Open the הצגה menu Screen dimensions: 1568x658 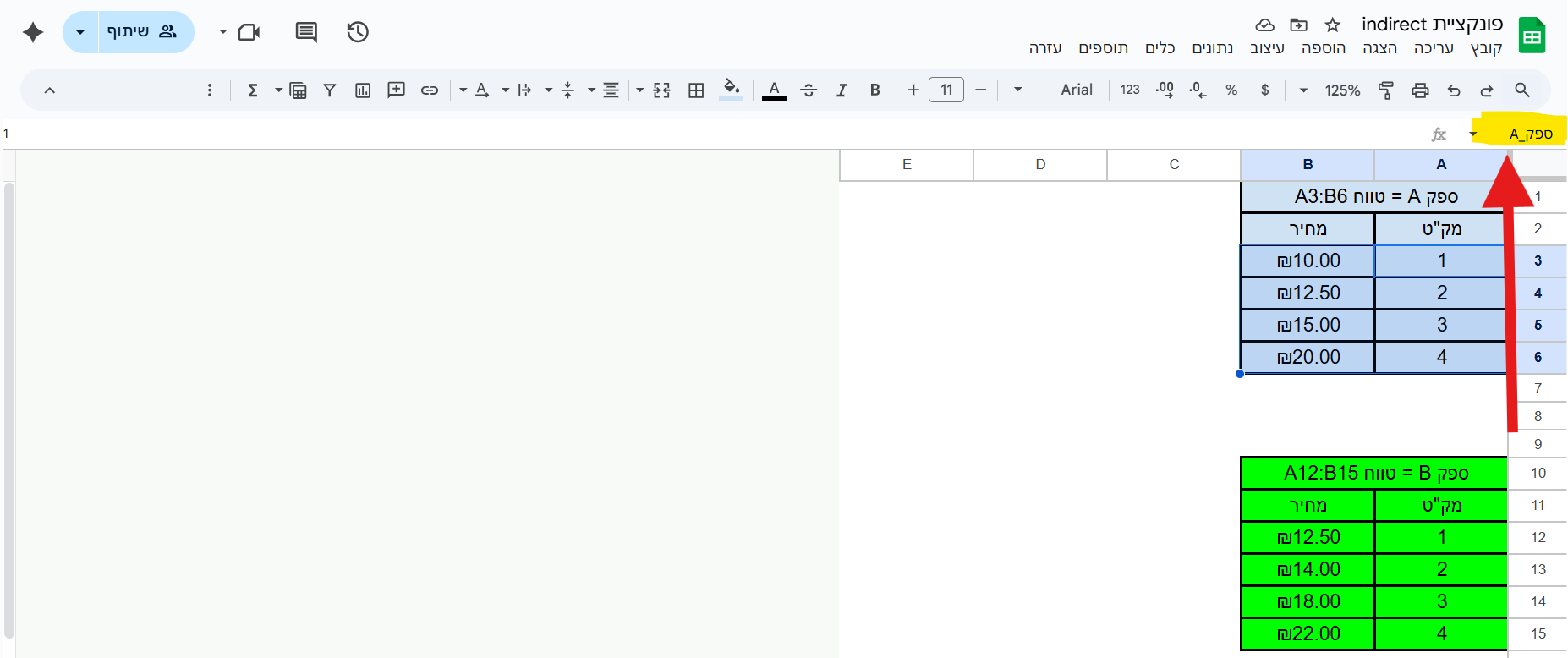pyautogui.click(x=1379, y=48)
